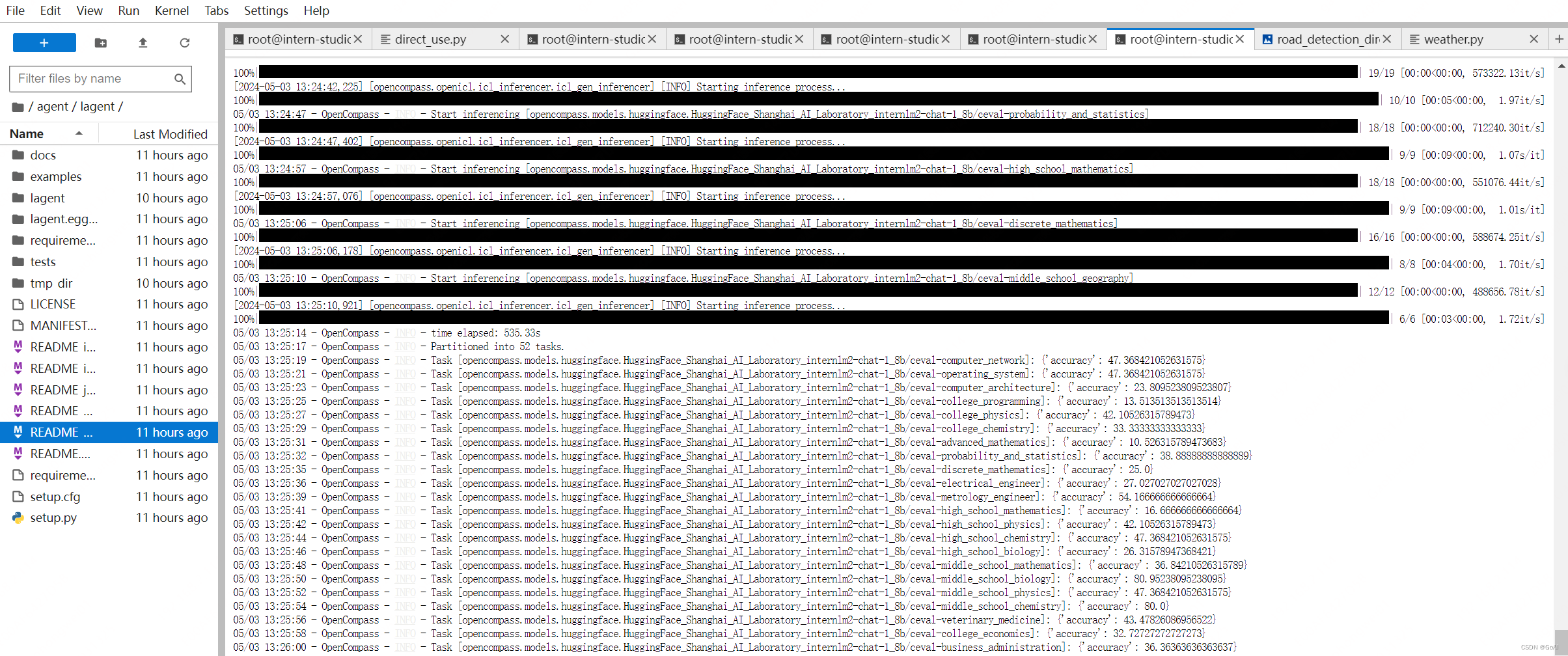Click terminal icon on first root@intern-studio tab
Viewport: 1568px width, 656px height.
[x=238, y=39]
